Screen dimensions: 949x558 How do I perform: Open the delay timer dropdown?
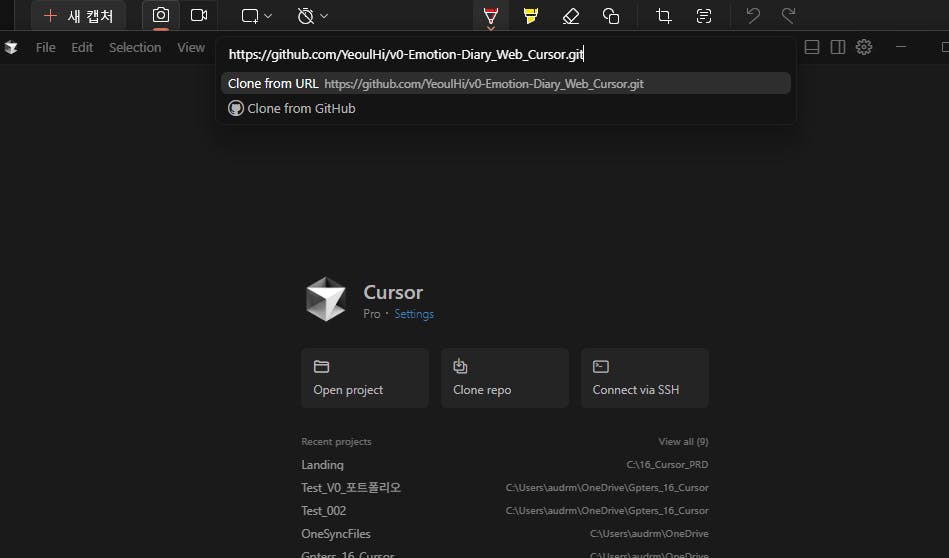point(312,16)
